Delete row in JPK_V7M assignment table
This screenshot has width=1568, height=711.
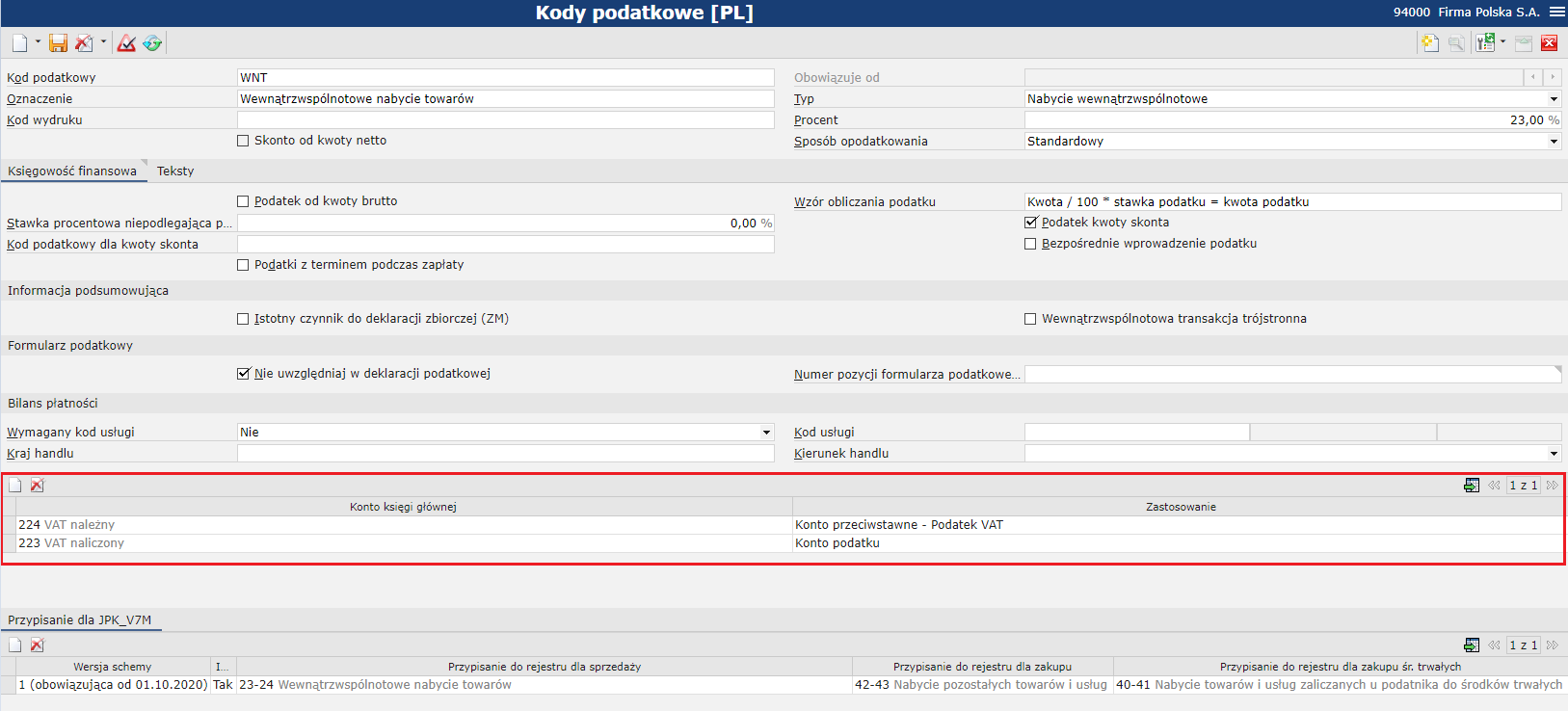(x=38, y=645)
